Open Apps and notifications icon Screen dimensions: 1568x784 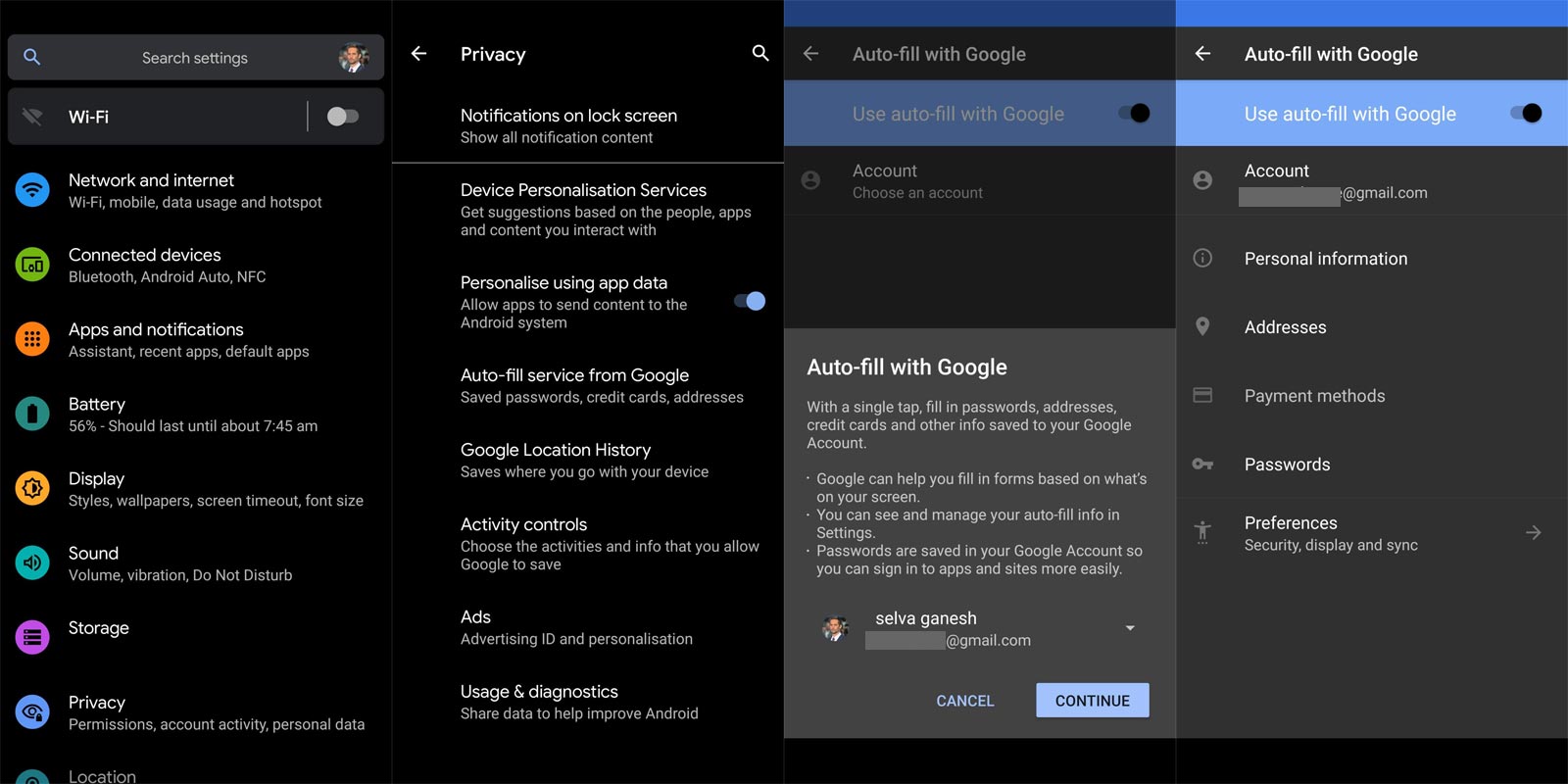[x=32, y=339]
